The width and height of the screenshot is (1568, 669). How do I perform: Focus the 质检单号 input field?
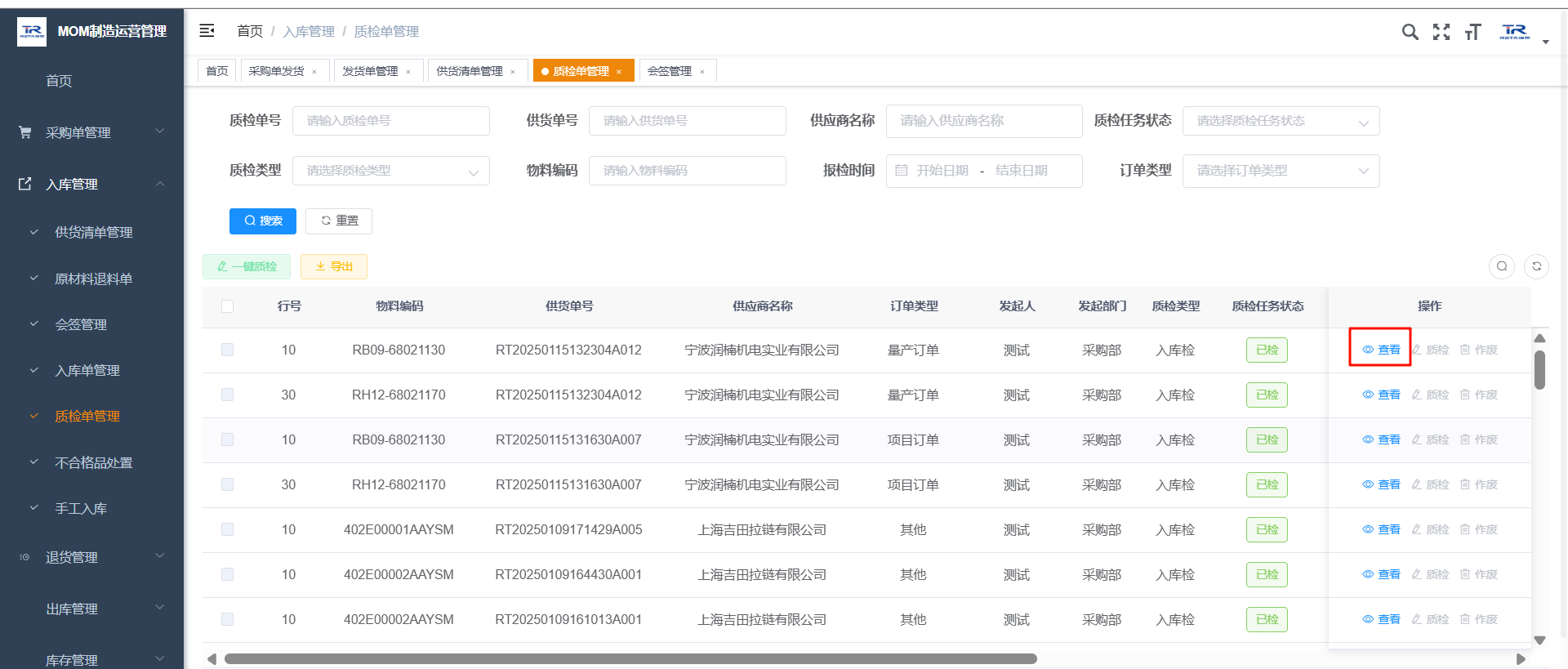tap(391, 121)
